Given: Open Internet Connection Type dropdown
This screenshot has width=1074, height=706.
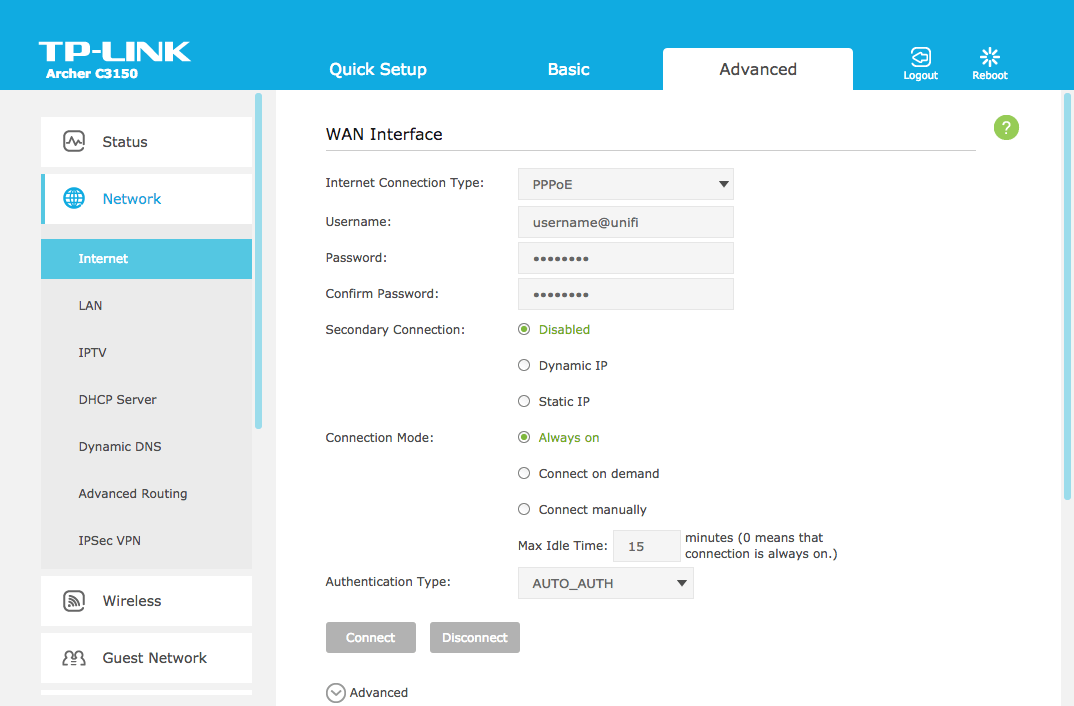Looking at the screenshot, I should coord(625,184).
